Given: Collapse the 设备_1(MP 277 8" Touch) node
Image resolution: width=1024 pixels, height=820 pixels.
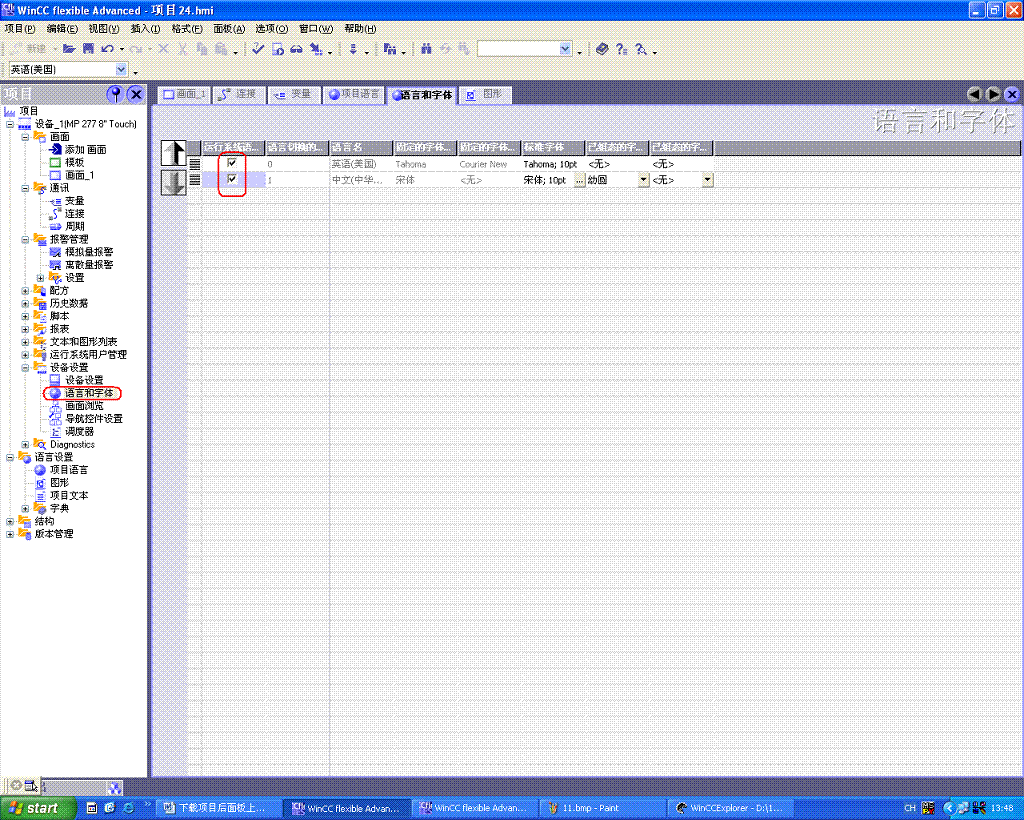Looking at the screenshot, I should [10, 124].
